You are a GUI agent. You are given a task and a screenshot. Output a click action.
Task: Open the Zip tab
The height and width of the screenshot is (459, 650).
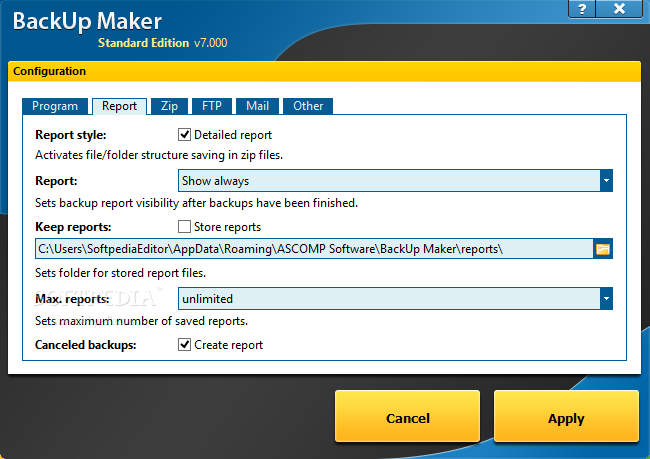point(170,106)
